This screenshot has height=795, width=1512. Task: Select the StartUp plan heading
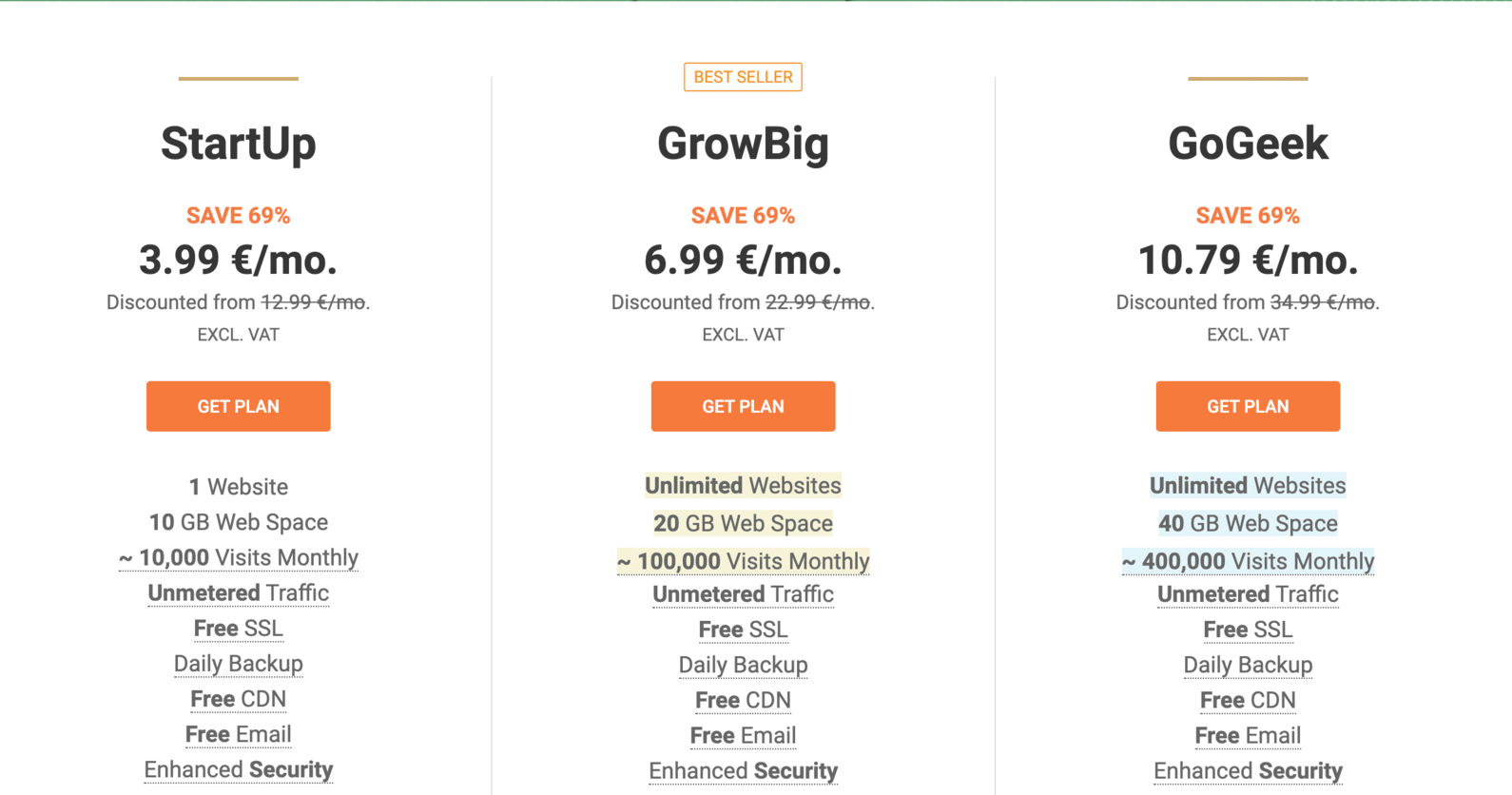click(238, 144)
